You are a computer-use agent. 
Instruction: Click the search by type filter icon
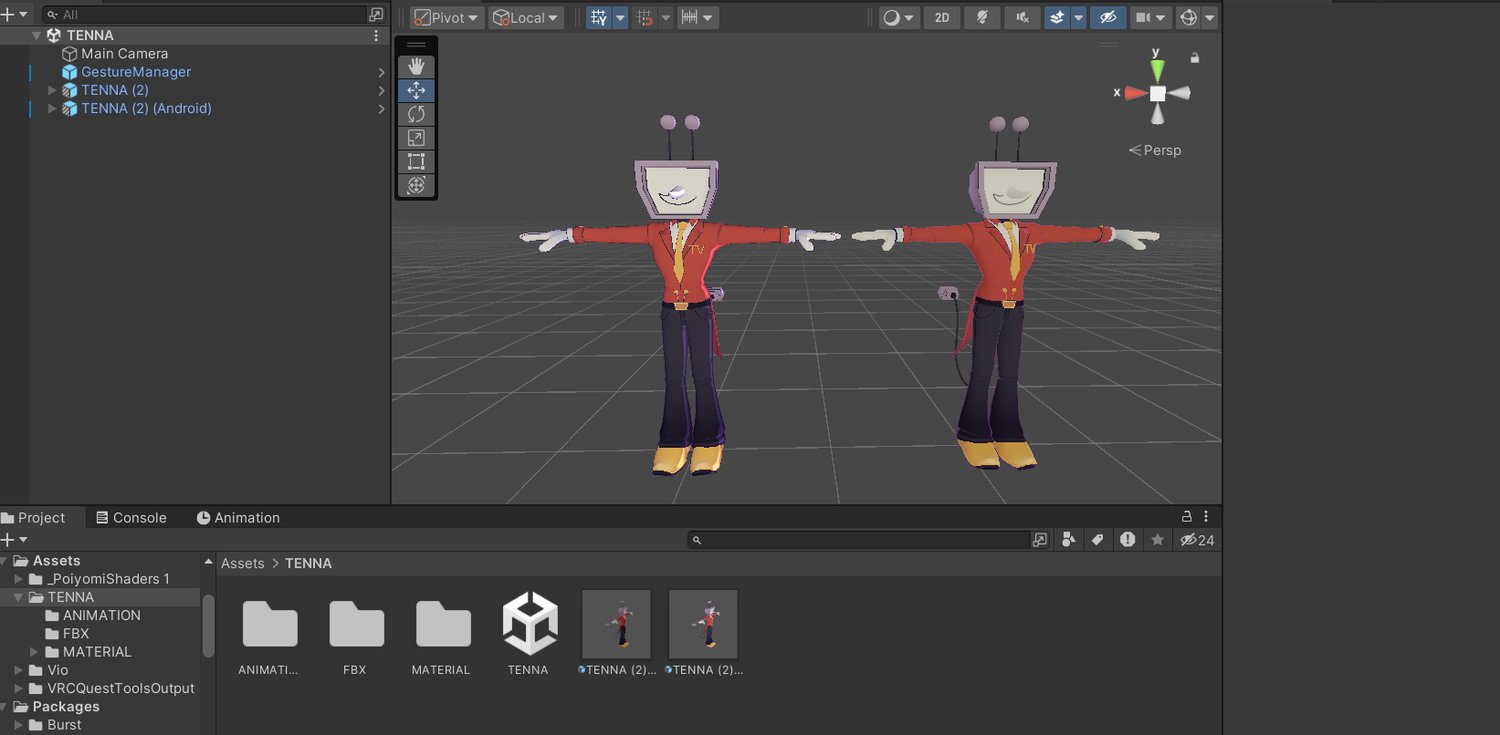click(1068, 540)
